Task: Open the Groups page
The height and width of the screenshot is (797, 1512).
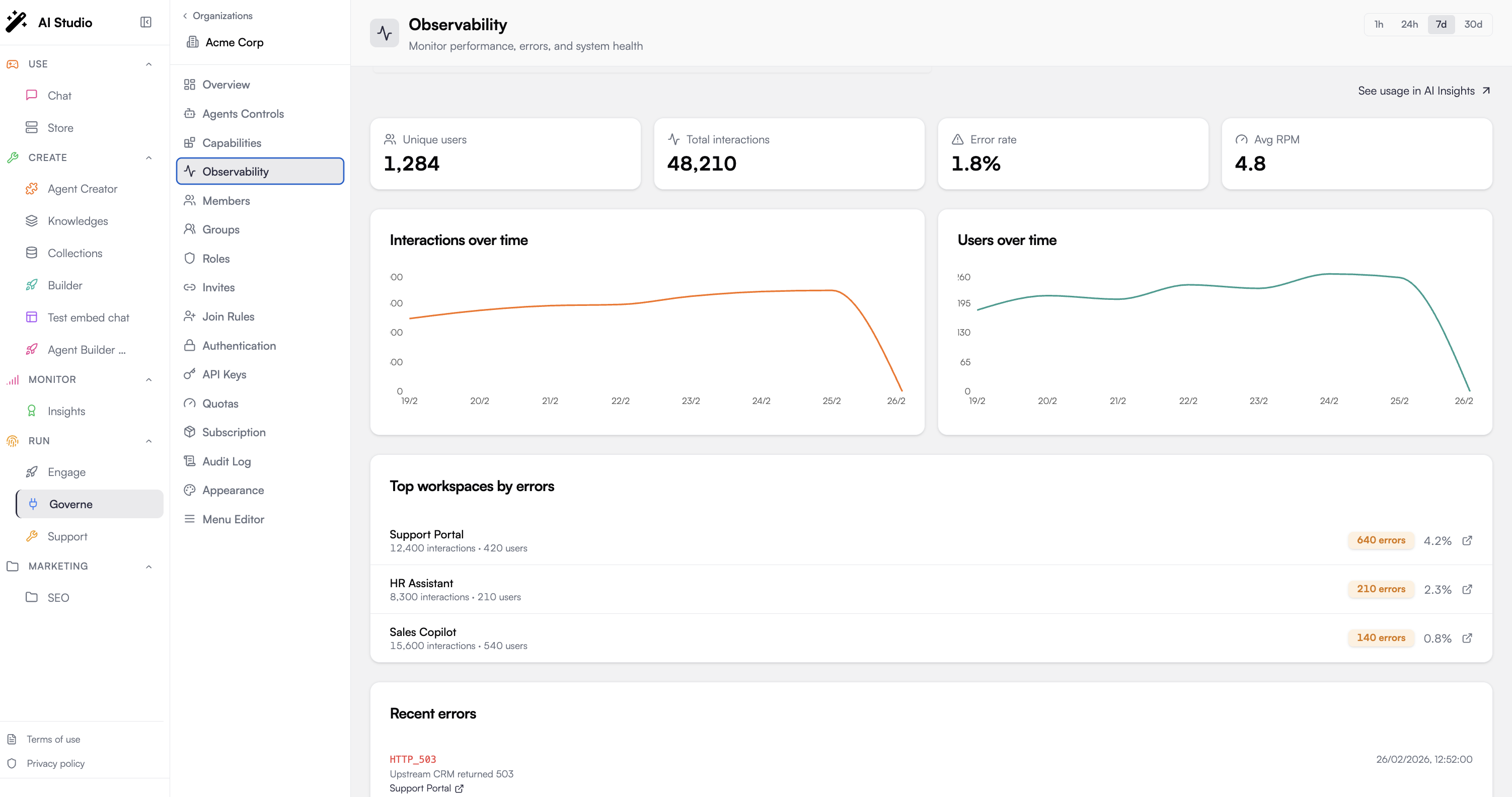Action: click(x=260, y=229)
